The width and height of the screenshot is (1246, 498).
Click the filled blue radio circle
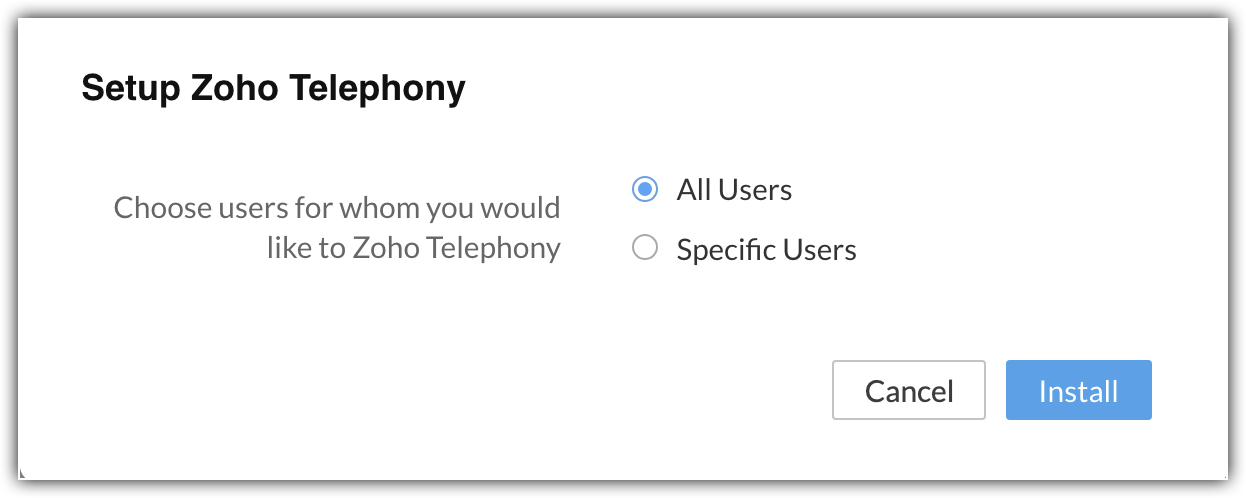click(645, 189)
